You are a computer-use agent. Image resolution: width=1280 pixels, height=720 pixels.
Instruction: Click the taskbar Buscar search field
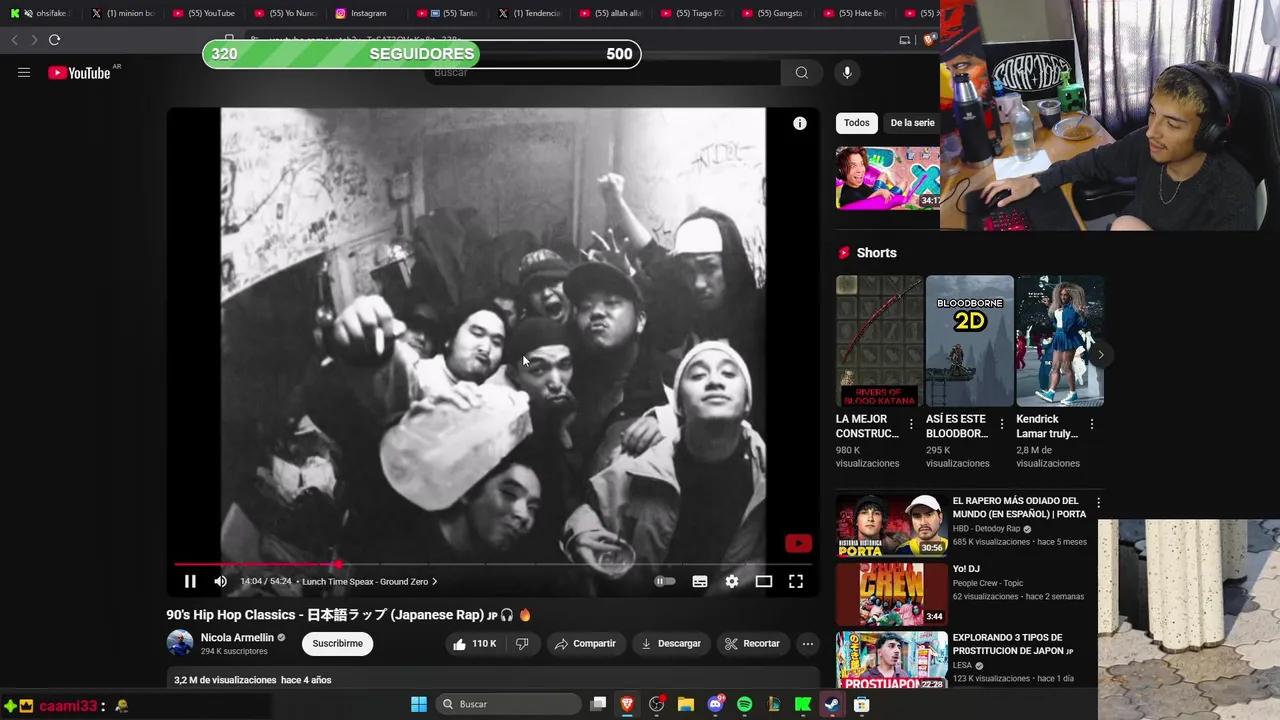509,704
